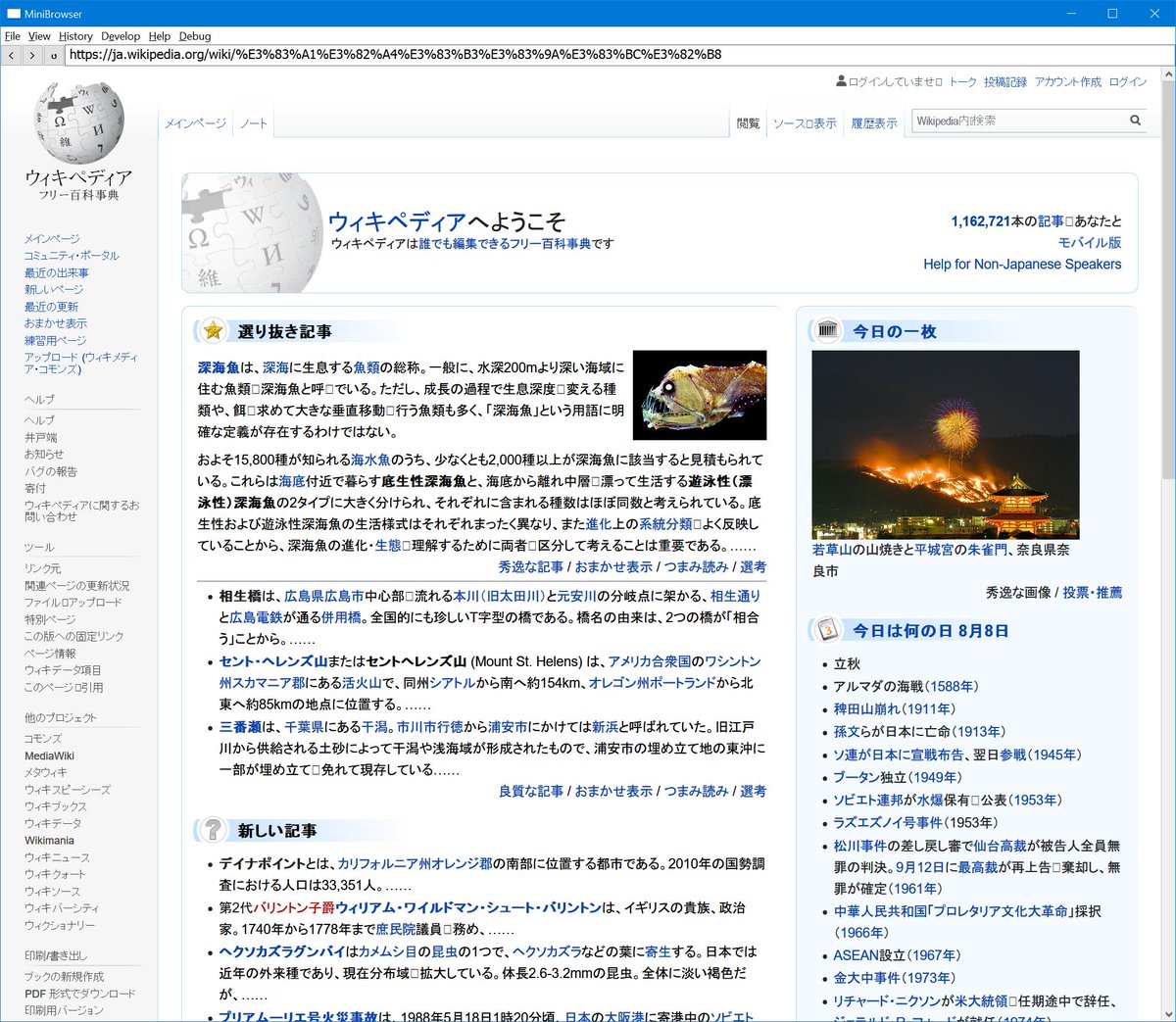
Task: Click the calendar icon beside 今日は何の日
Action: 828,630
